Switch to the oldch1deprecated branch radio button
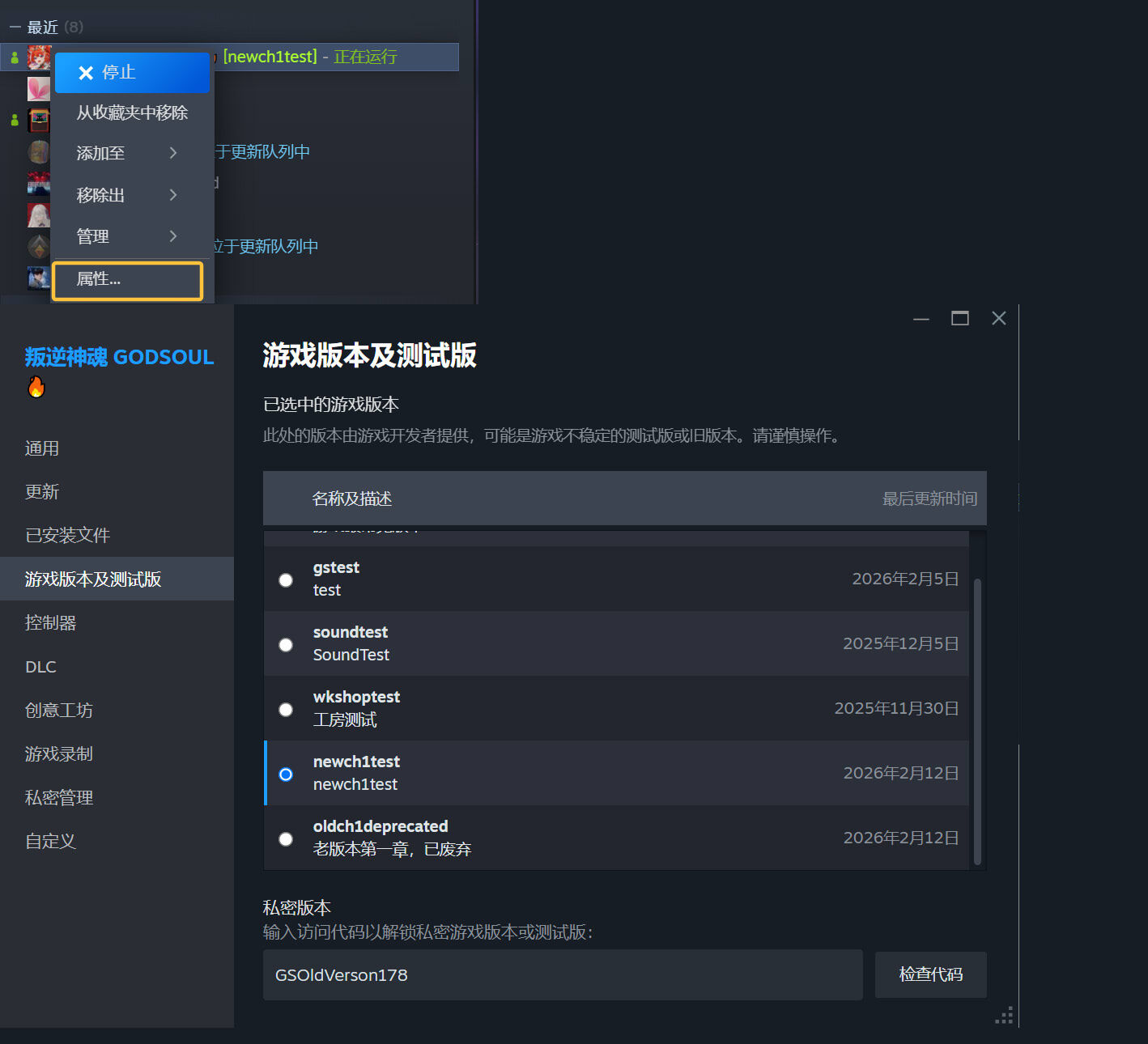The height and width of the screenshot is (1044, 1148). [286, 839]
